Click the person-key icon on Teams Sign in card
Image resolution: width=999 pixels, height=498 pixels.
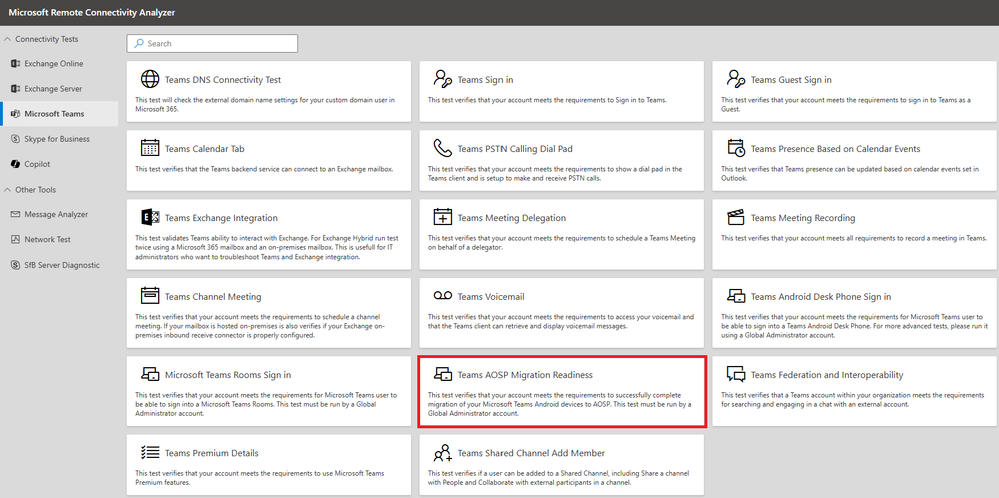tap(442, 79)
